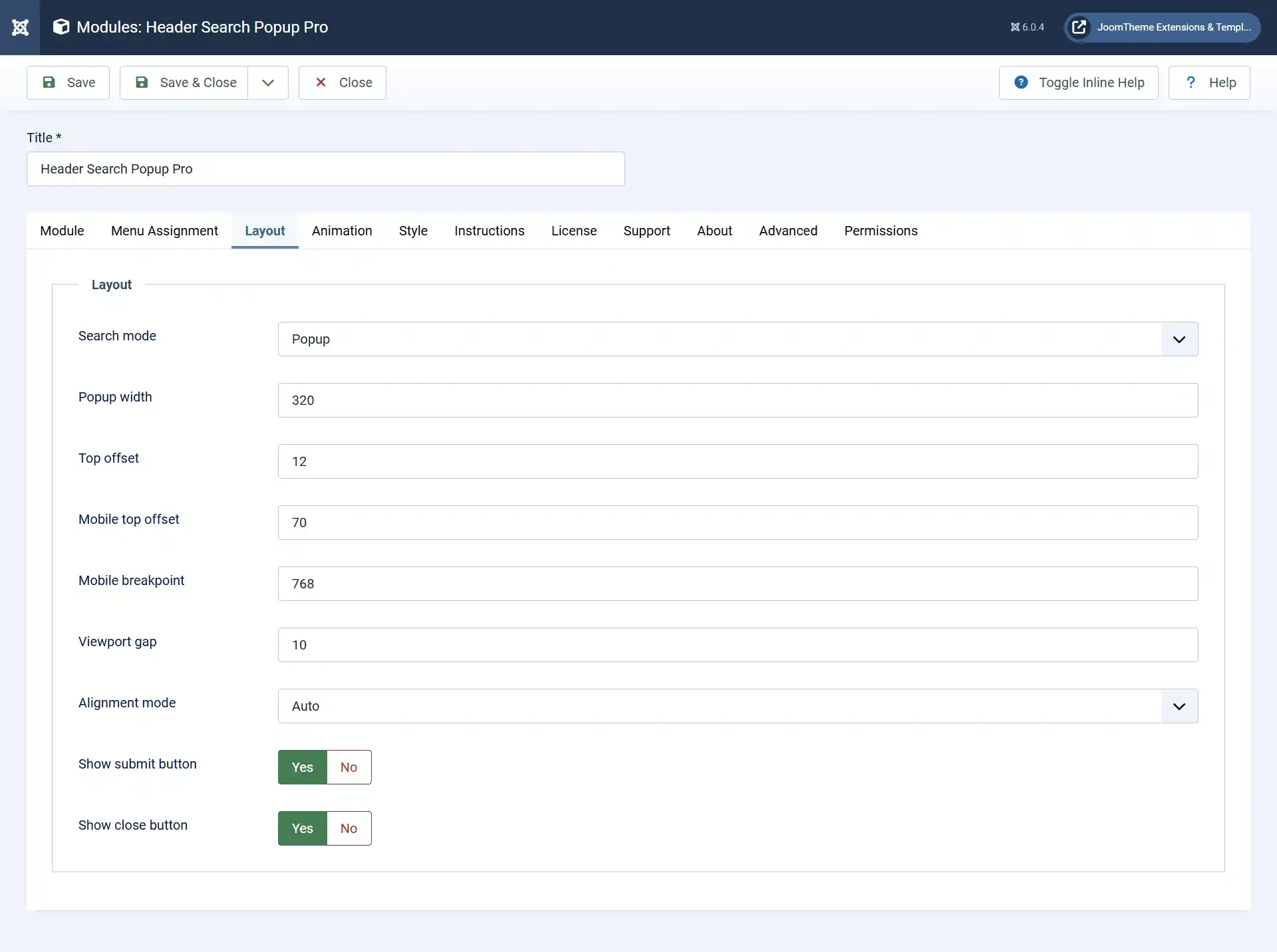Disable the Show submit button option
Image resolution: width=1277 pixels, height=952 pixels.
(349, 767)
